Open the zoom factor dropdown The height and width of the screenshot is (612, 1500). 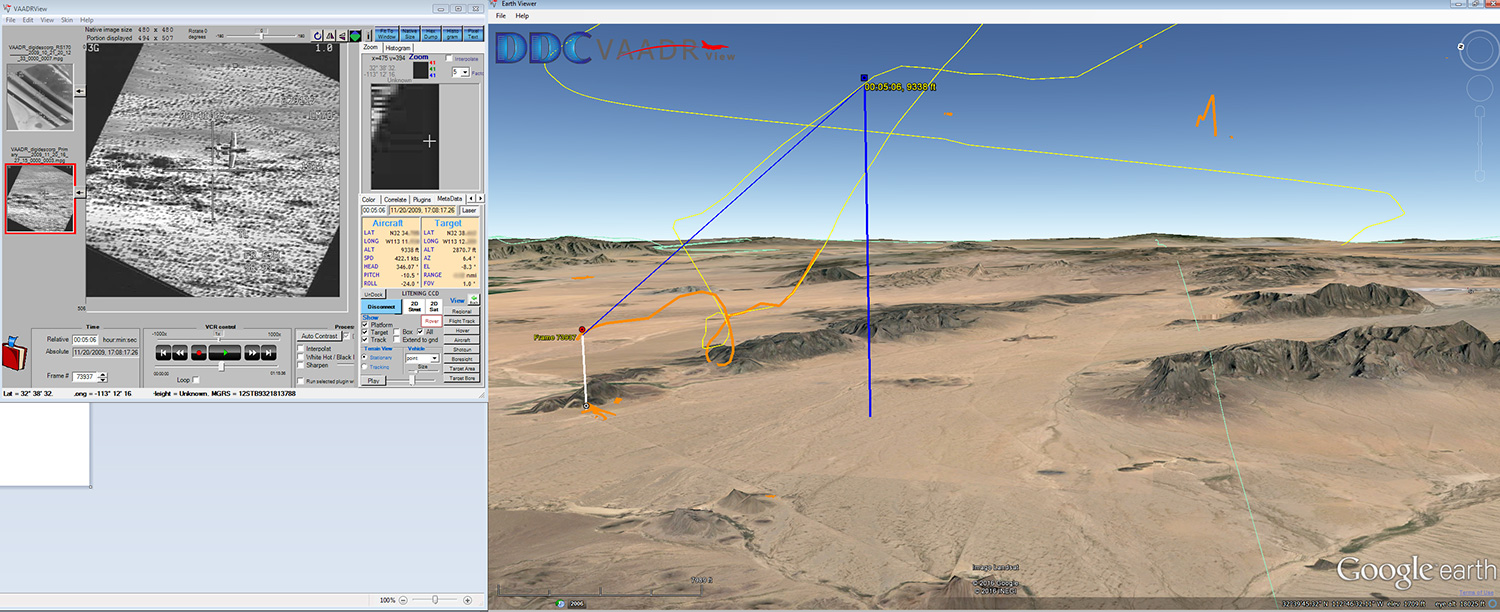click(464, 72)
